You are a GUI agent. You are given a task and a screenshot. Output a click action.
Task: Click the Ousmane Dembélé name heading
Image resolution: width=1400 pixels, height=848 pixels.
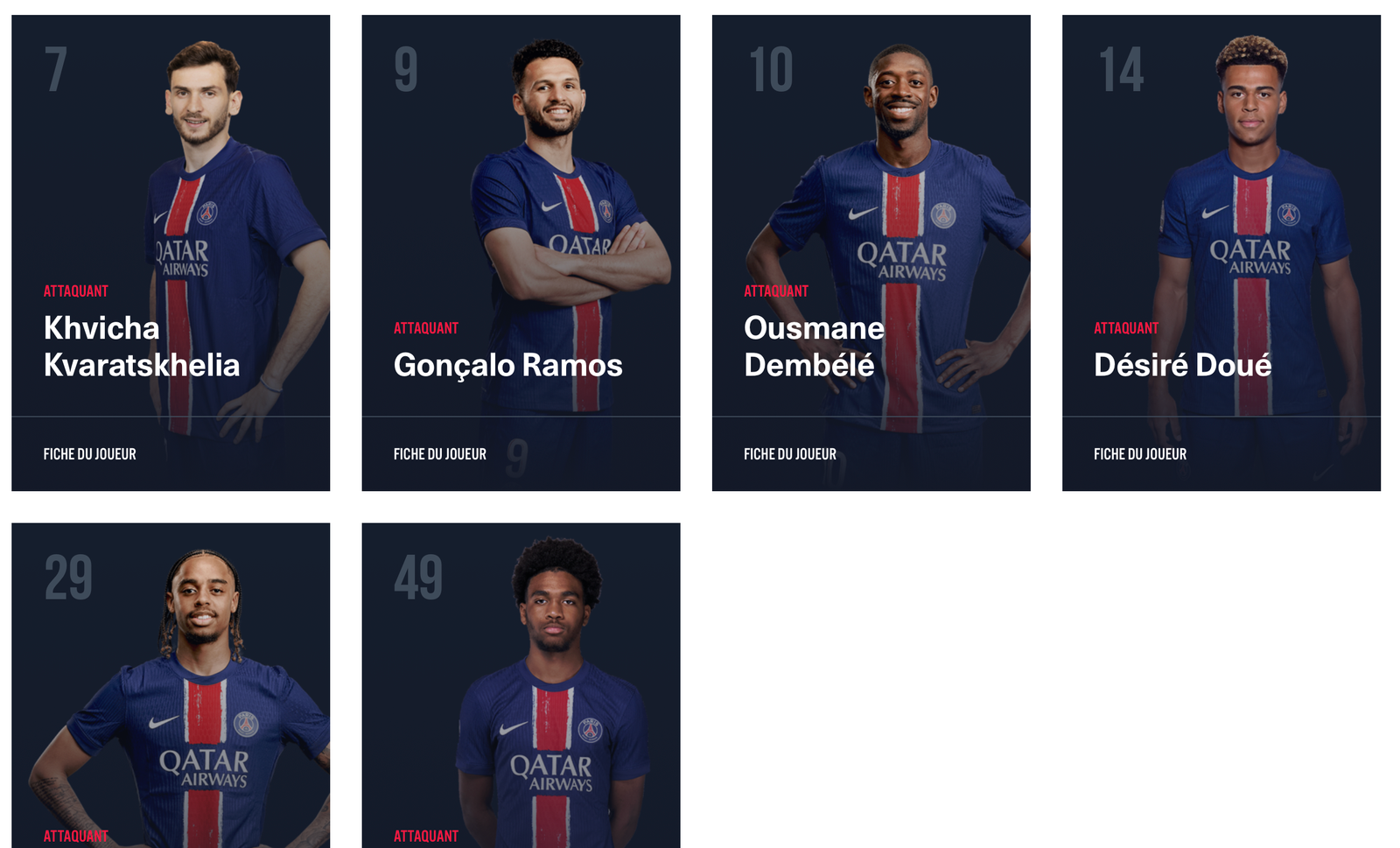[x=814, y=347]
